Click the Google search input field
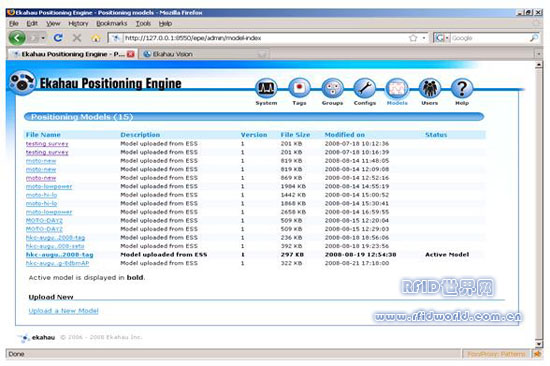The height and width of the screenshot is (366, 550). [490, 38]
